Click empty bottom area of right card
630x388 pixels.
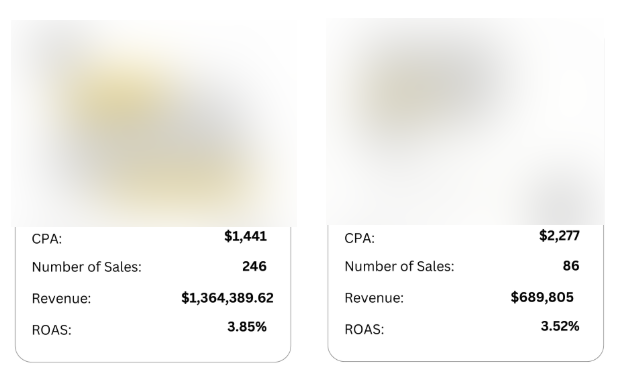point(465,349)
